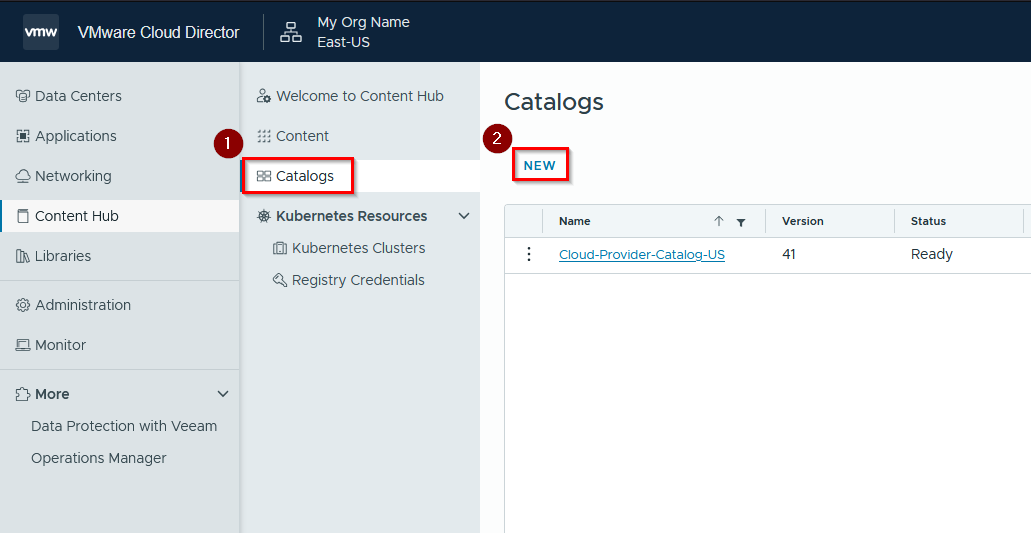
Task: Click the Kubernetes Clusters icon
Action: (x=279, y=248)
